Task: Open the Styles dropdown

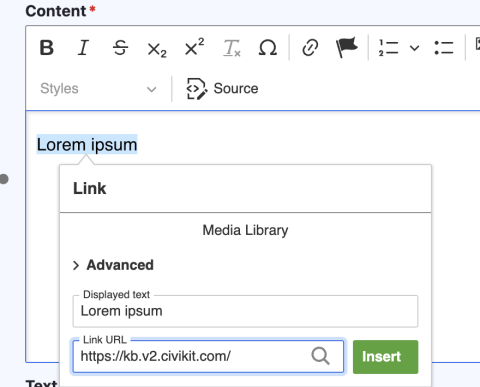Action: pos(98,89)
